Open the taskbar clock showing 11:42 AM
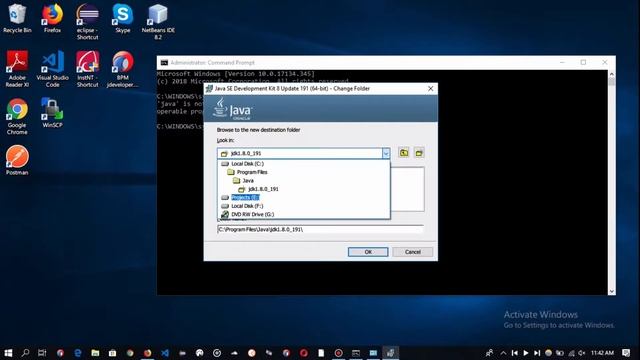This screenshot has width=640, height=360. tap(602, 353)
